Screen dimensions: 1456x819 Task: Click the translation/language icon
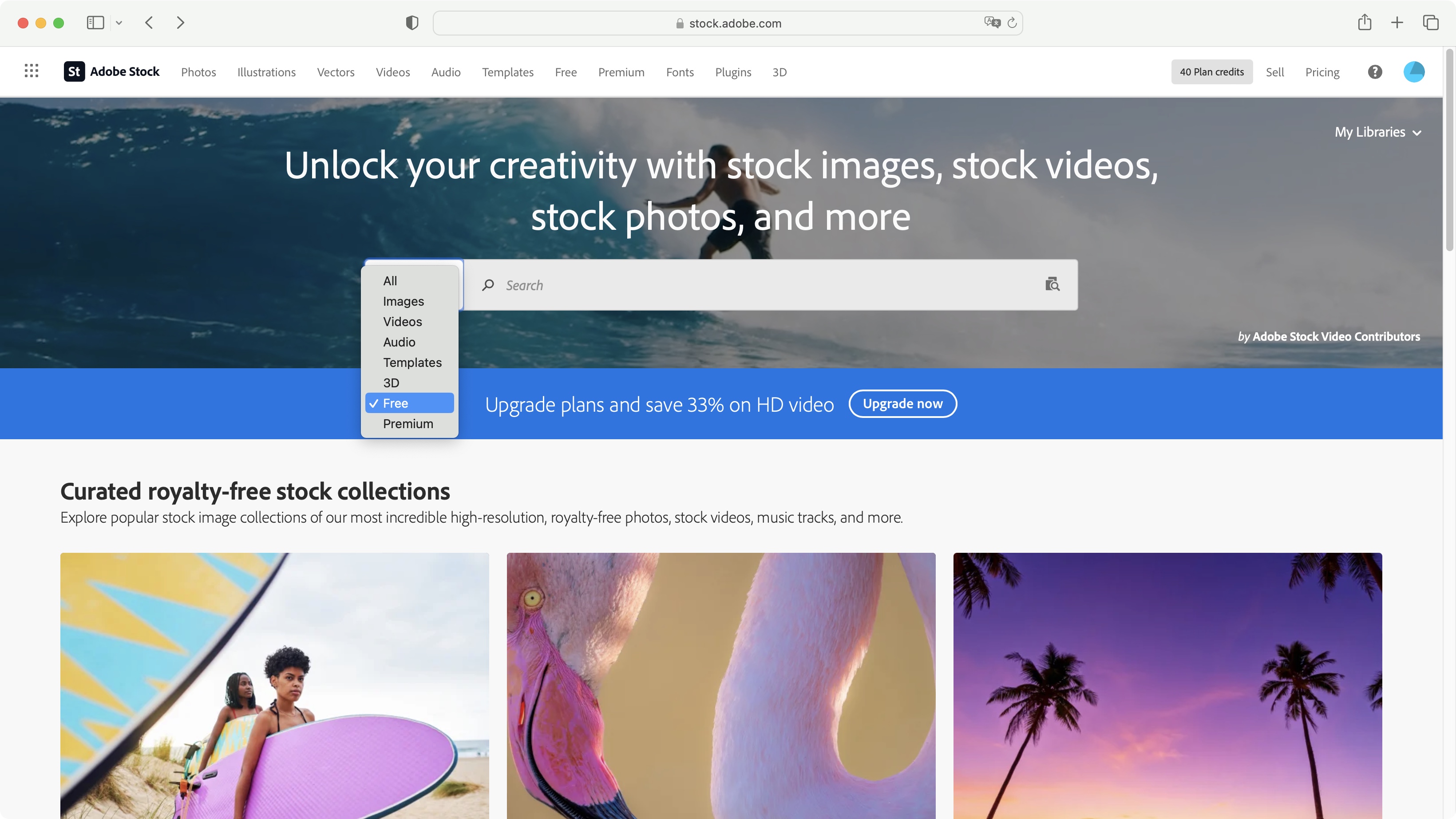[x=992, y=22]
